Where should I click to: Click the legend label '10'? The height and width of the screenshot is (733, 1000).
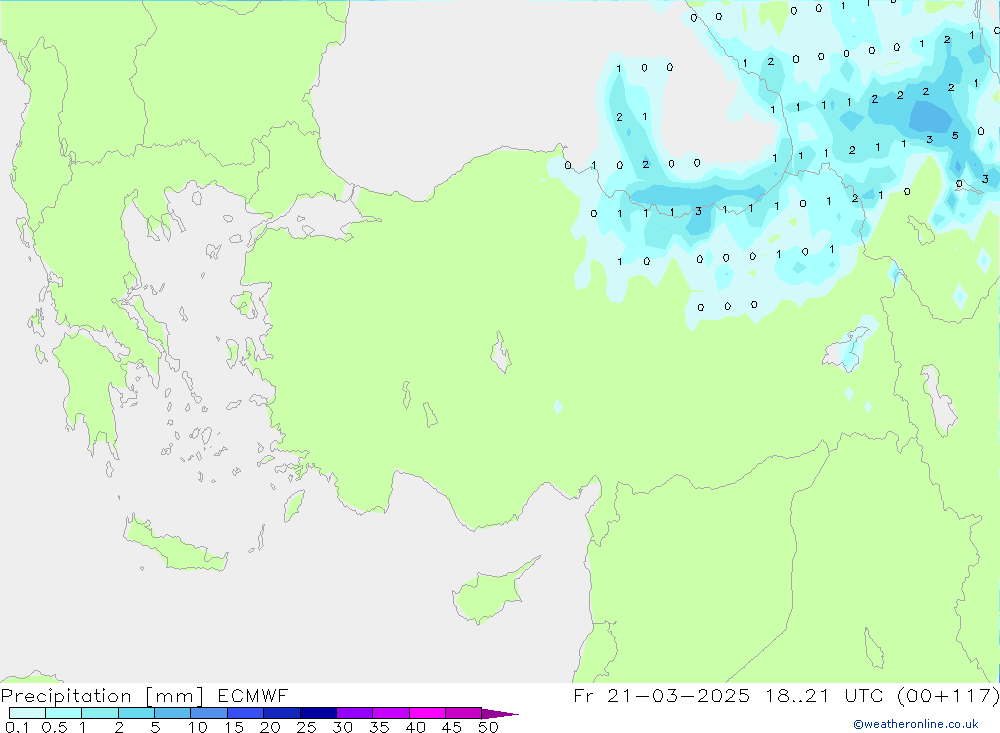tap(198, 727)
